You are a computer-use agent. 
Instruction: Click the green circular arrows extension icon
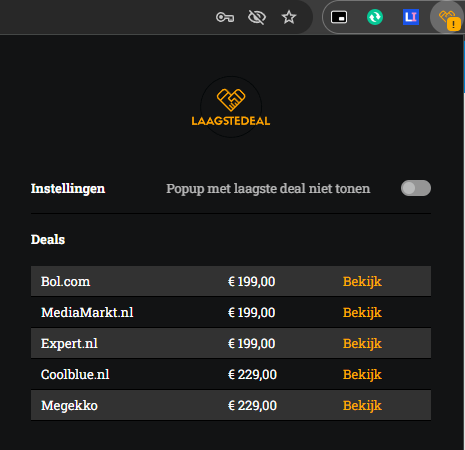click(375, 17)
